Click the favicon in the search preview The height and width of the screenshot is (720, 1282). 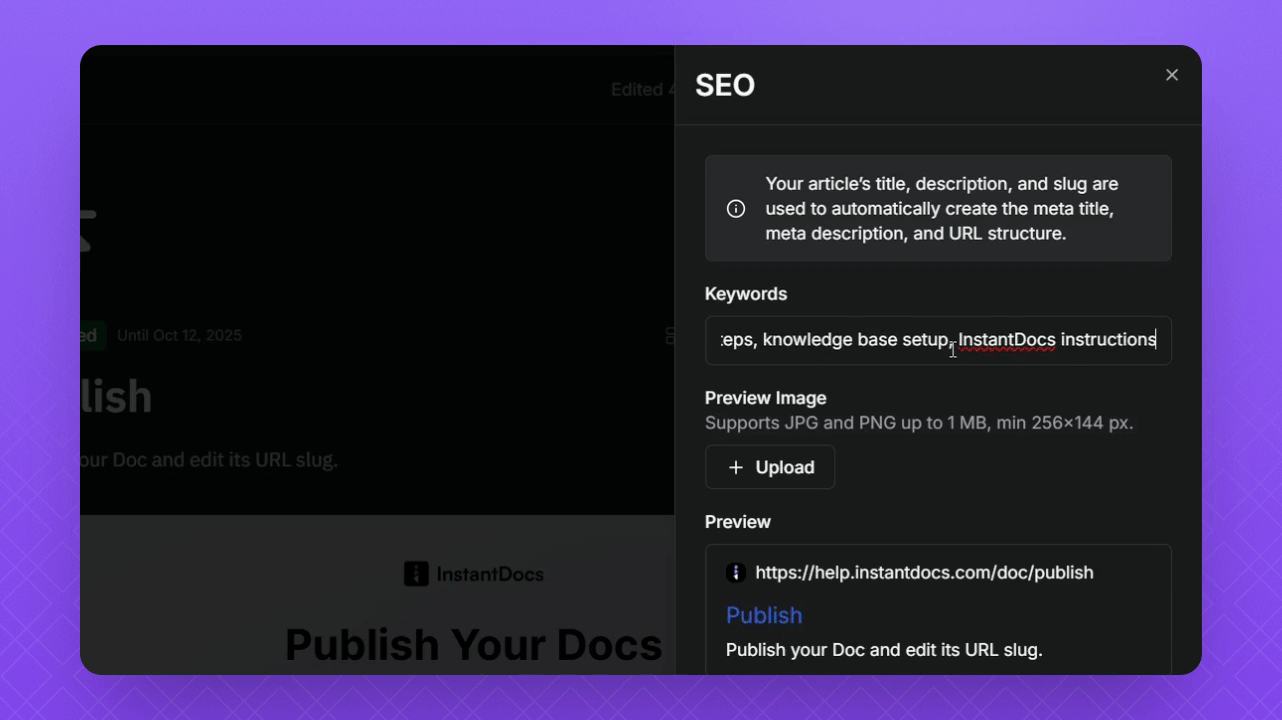pyautogui.click(x=736, y=573)
